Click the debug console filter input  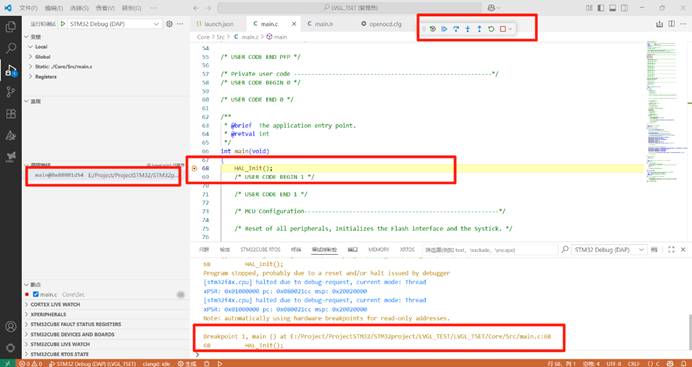tap(489, 250)
